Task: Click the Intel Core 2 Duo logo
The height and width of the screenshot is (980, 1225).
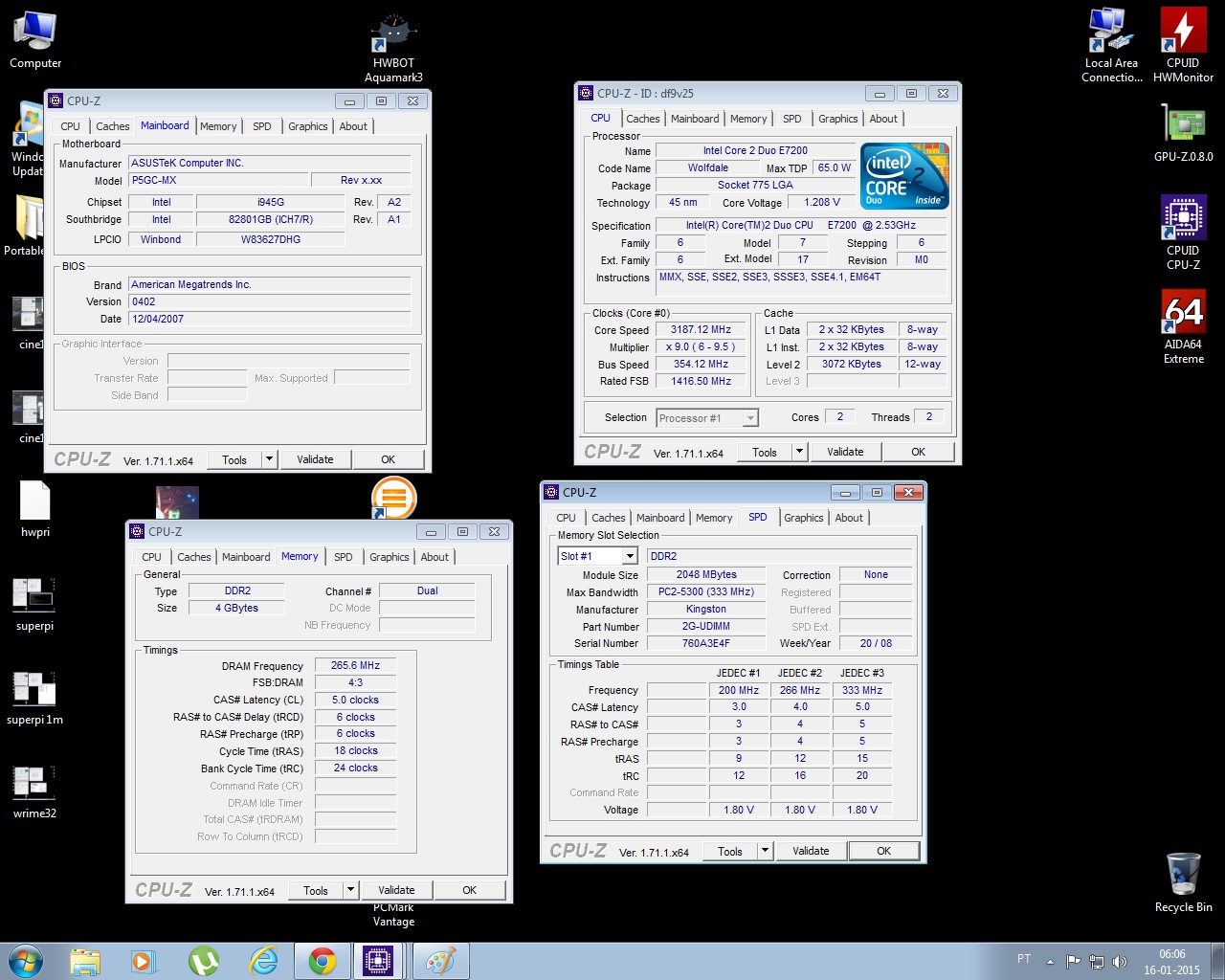Action: coord(904,175)
